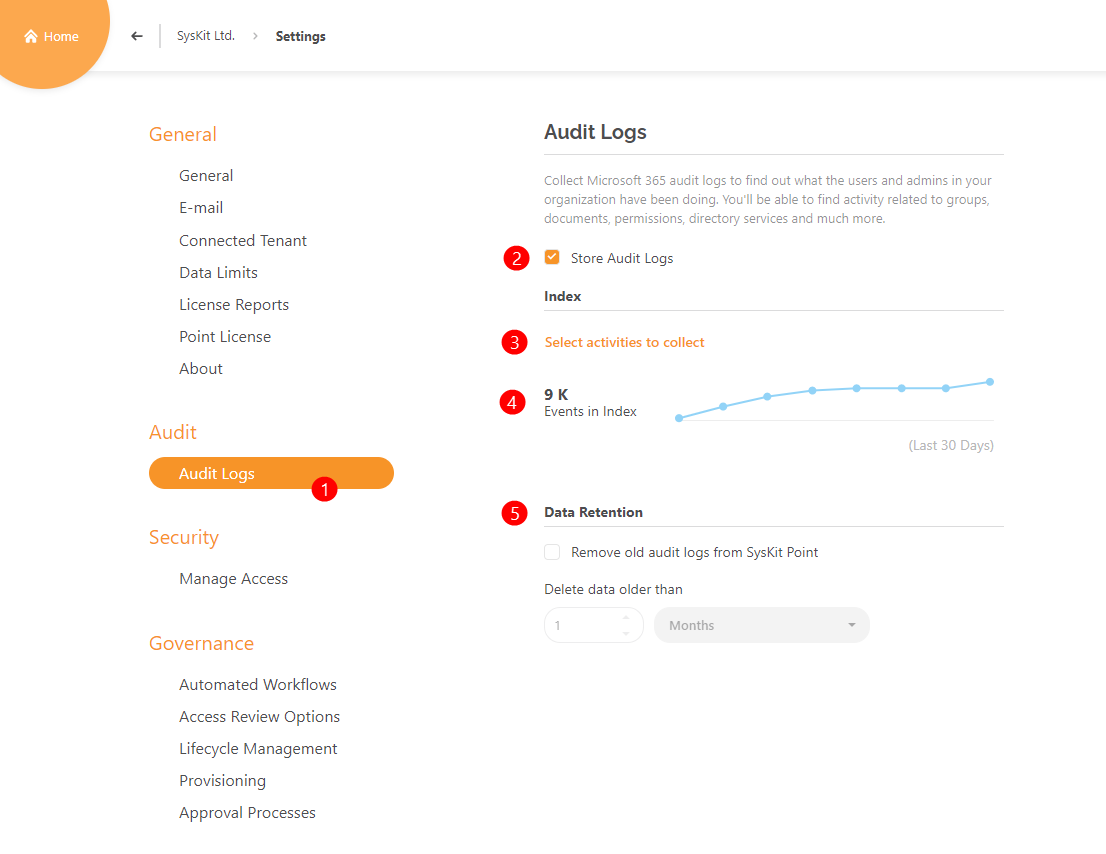Uncheck the Store Audit Logs checkbox
This screenshot has height=854, width=1106.
[x=552, y=257]
